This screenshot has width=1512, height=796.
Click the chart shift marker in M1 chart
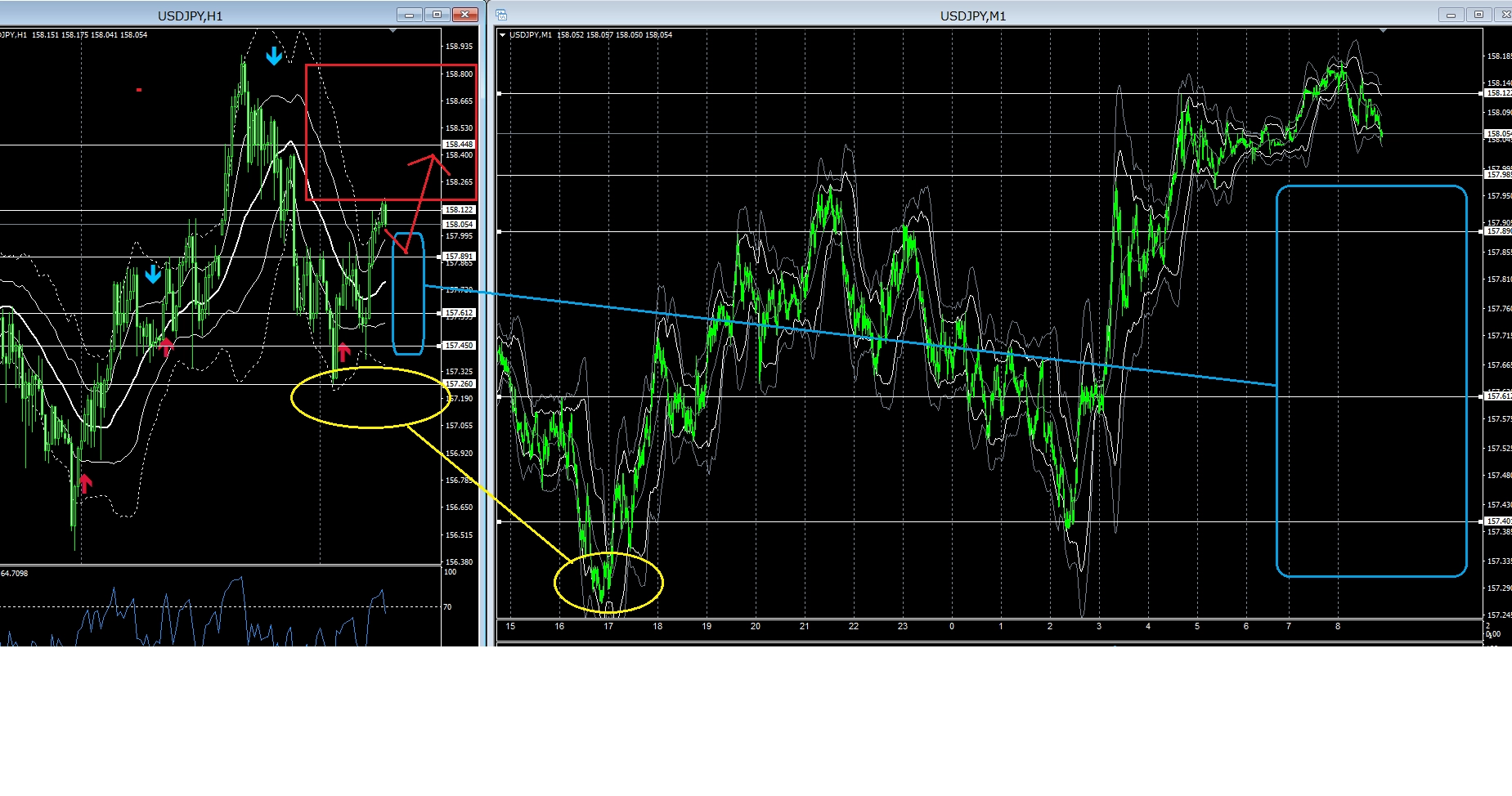(x=1383, y=31)
